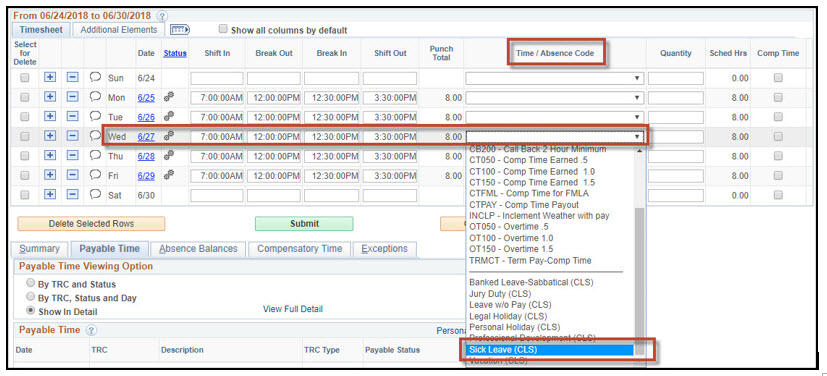Add a row after Thursday 6/28
The image size is (827, 376).
[x=50, y=156]
